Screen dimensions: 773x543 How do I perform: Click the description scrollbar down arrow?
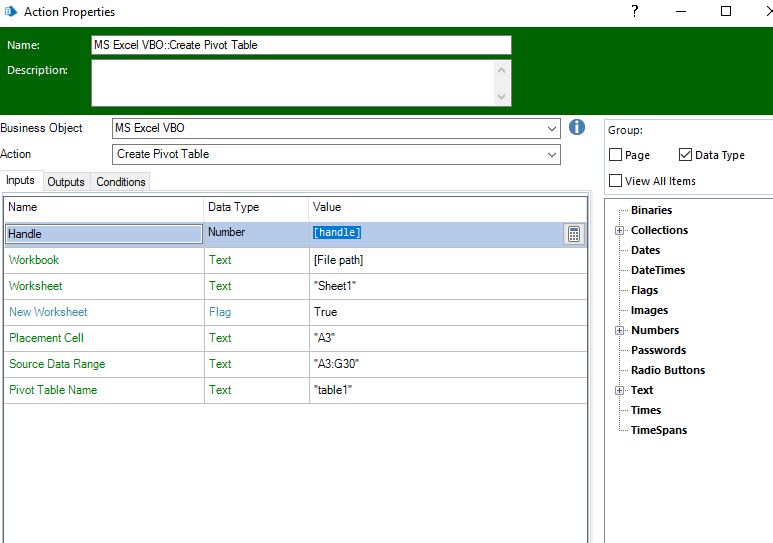[501, 97]
